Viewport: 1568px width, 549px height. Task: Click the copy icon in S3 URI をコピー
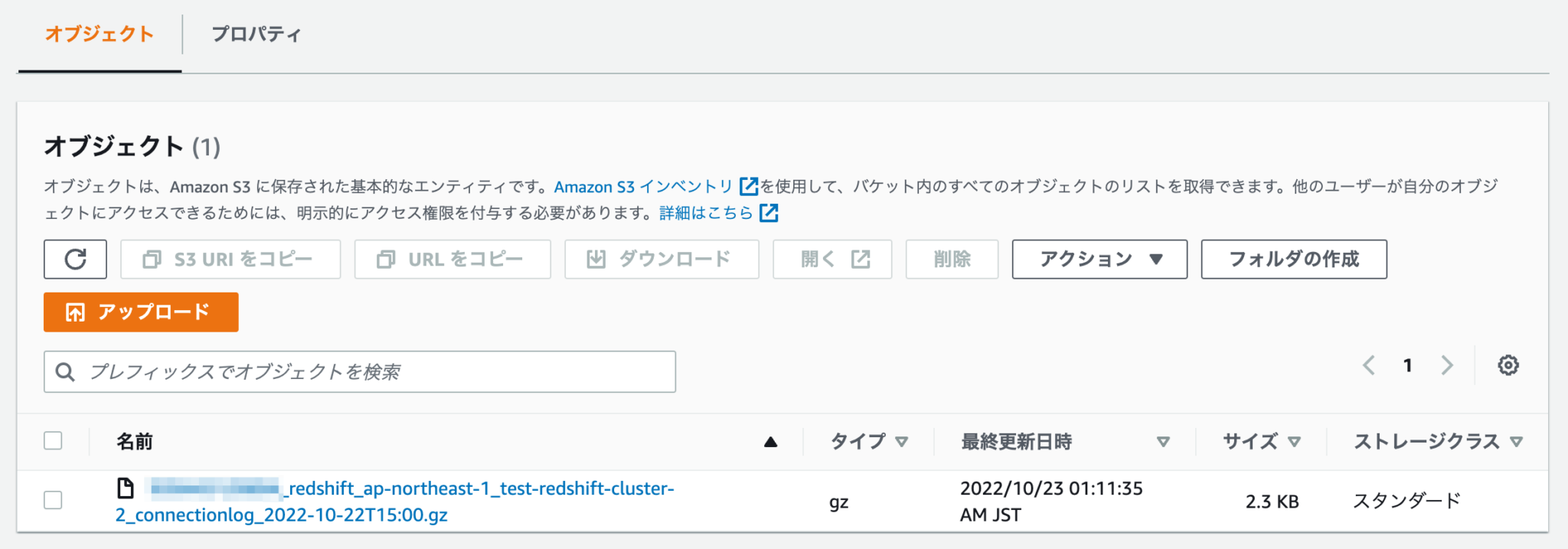click(x=151, y=259)
